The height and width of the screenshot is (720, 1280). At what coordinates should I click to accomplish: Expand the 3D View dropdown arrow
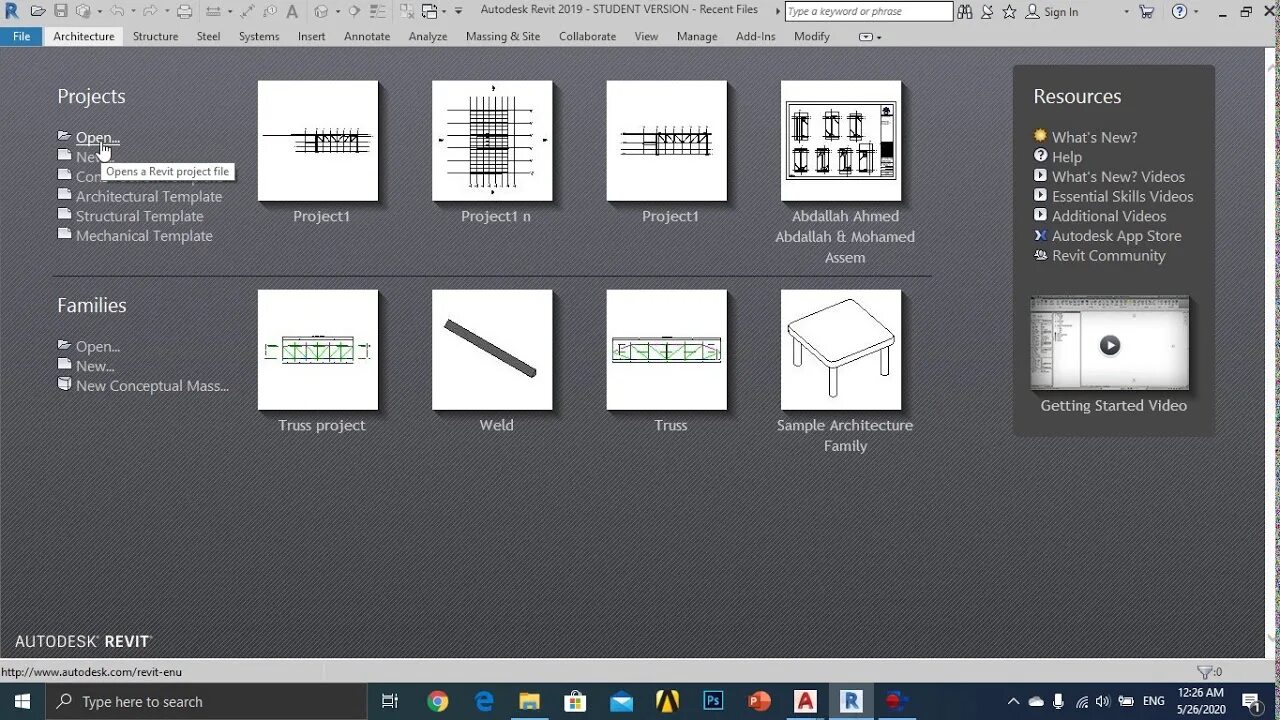point(338,12)
